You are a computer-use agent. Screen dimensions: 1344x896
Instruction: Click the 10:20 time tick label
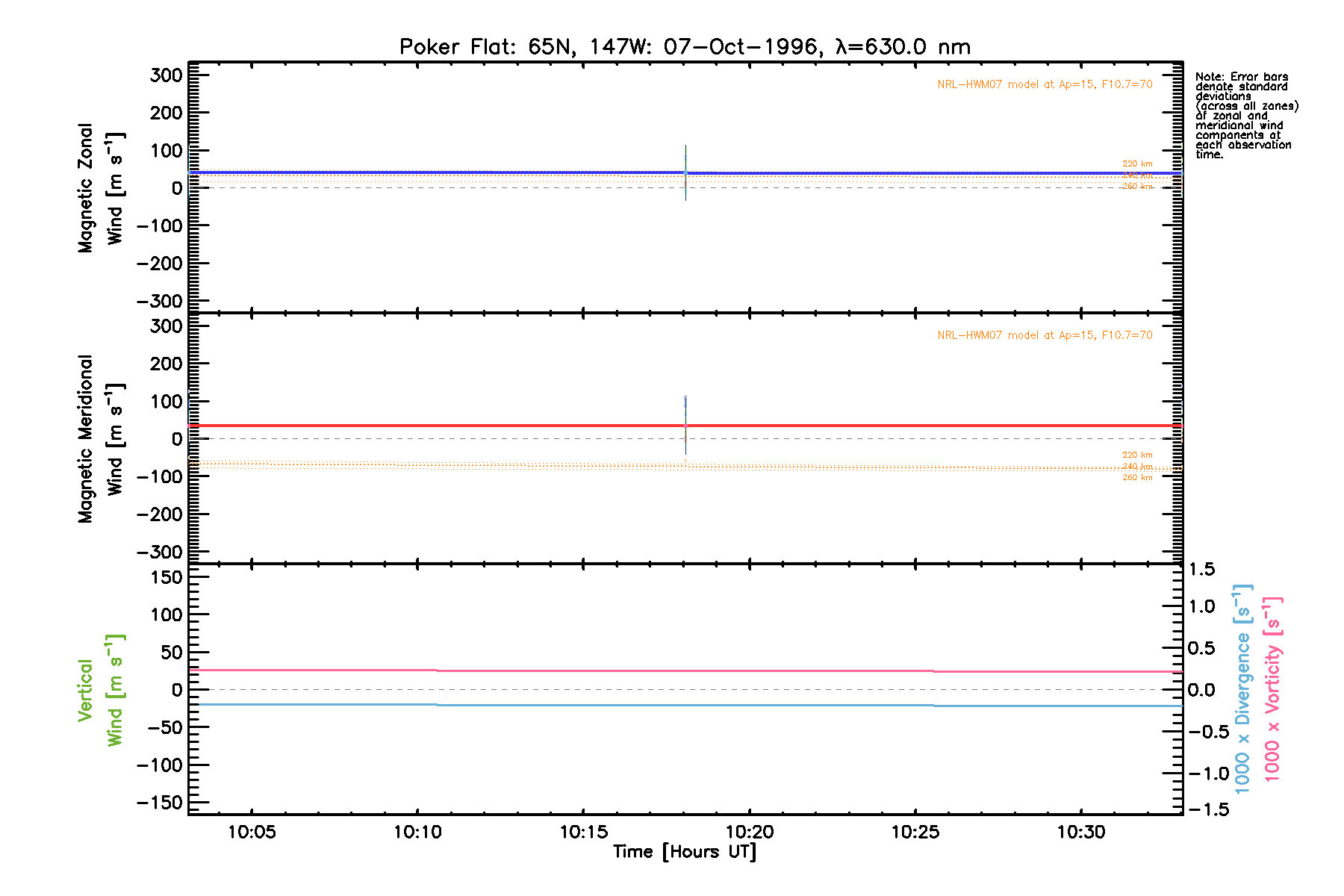749,832
